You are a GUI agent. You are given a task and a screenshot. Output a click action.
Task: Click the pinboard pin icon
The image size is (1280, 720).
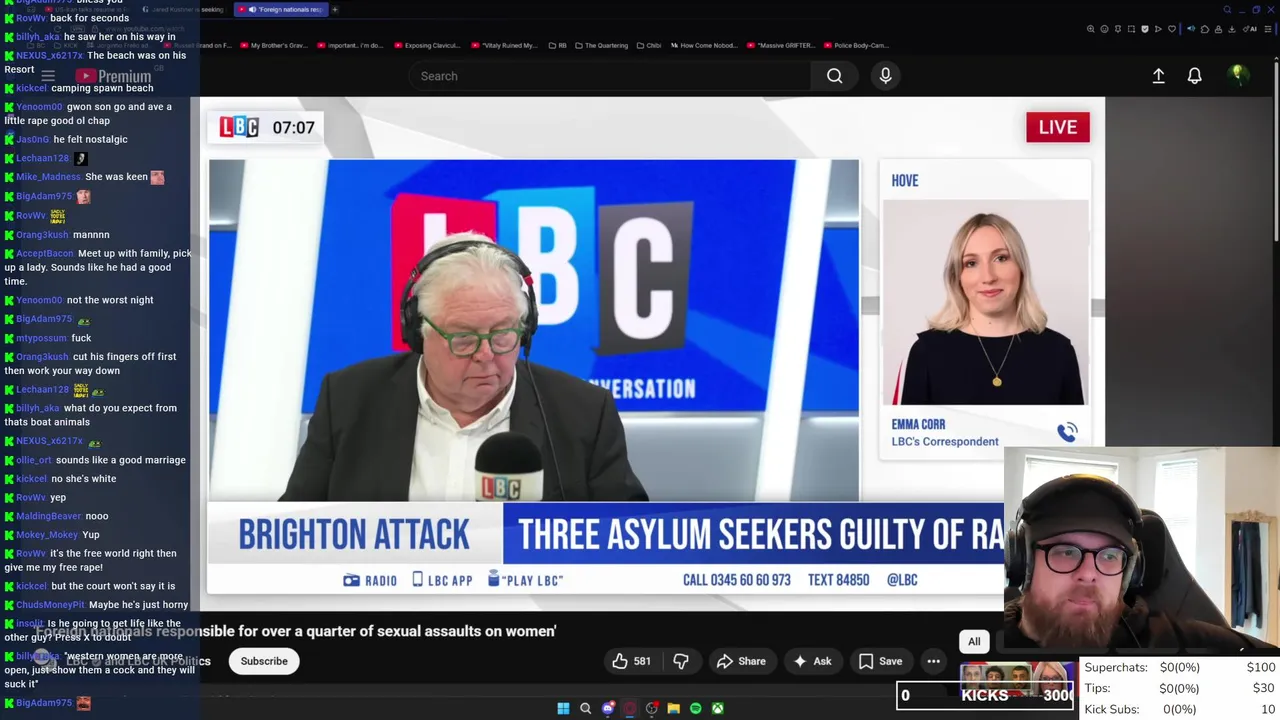[1118, 29]
